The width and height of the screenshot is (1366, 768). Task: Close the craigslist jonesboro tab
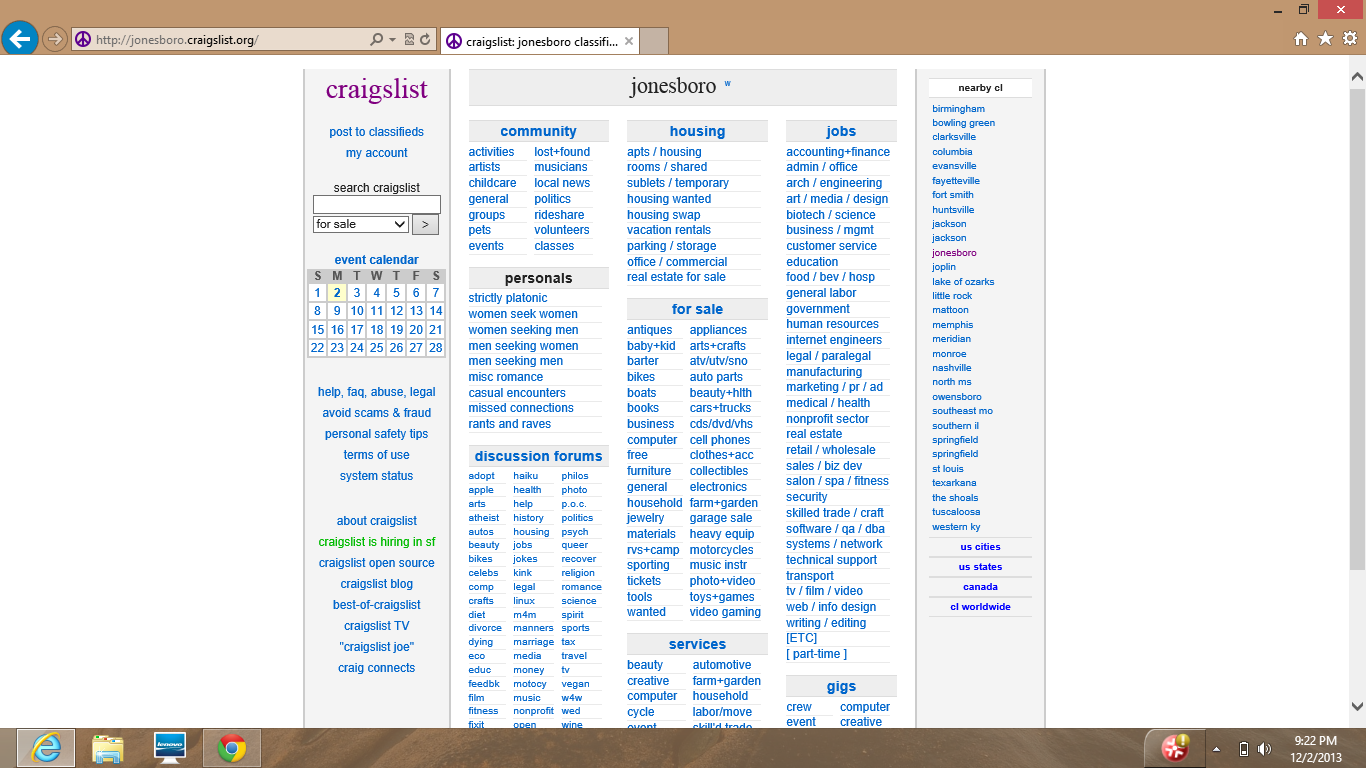[629, 41]
